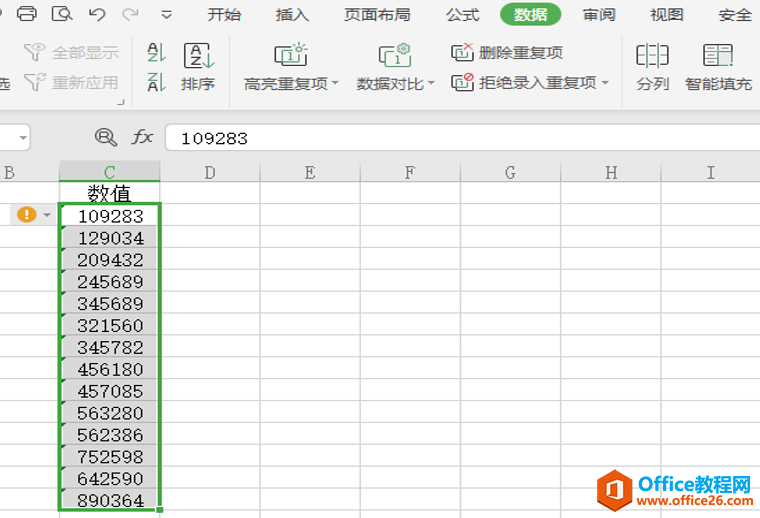The width and height of the screenshot is (760, 518).
Task: Open the 页面布局 tab
Action: (377, 15)
